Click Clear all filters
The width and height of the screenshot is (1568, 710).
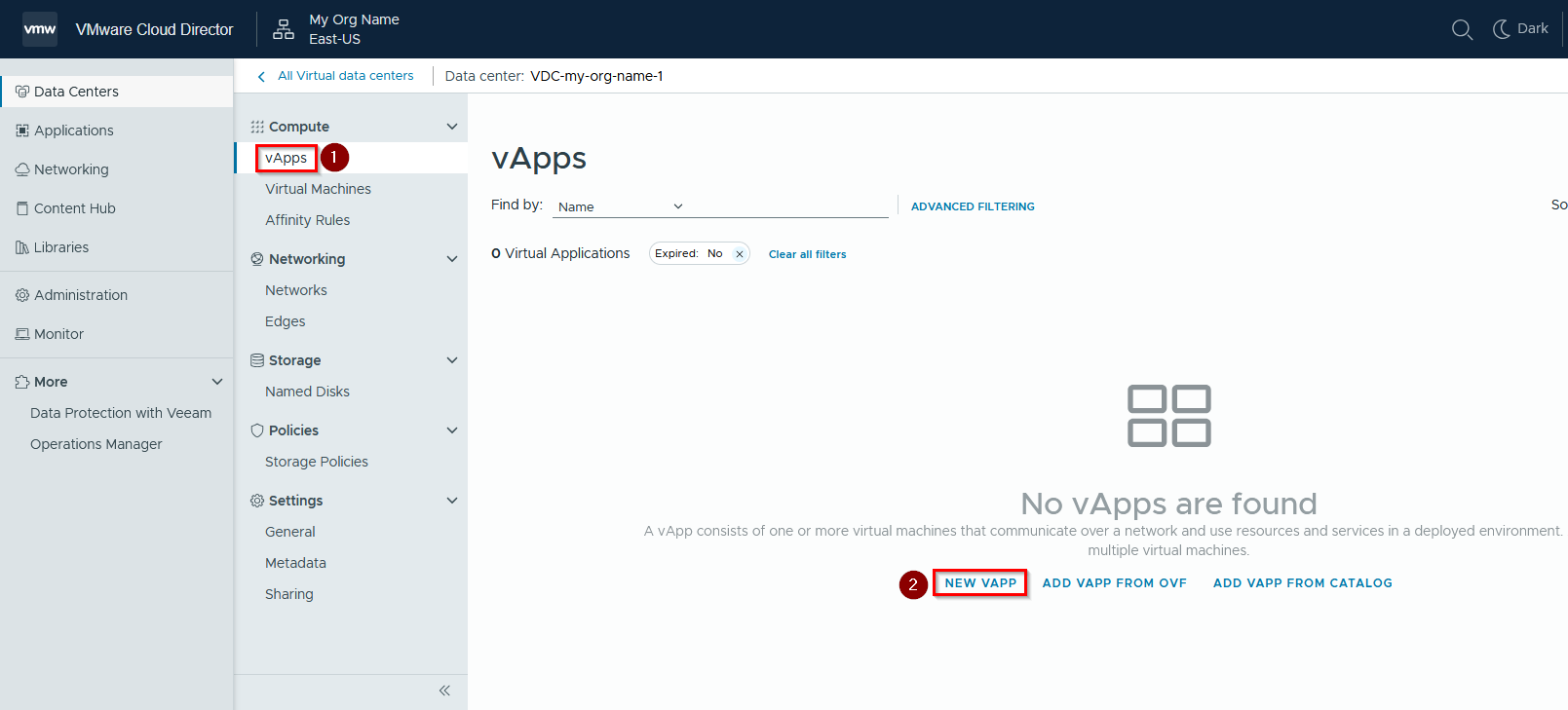coord(807,254)
